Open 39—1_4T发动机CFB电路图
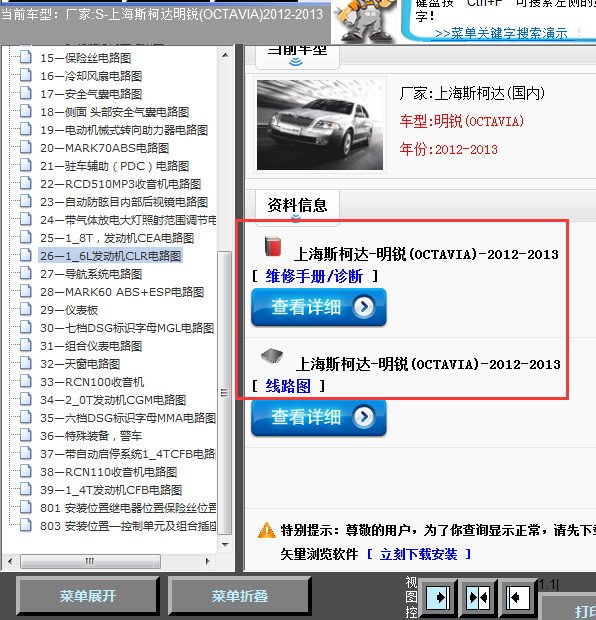Screen dimensions: 596x620 click(111, 490)
